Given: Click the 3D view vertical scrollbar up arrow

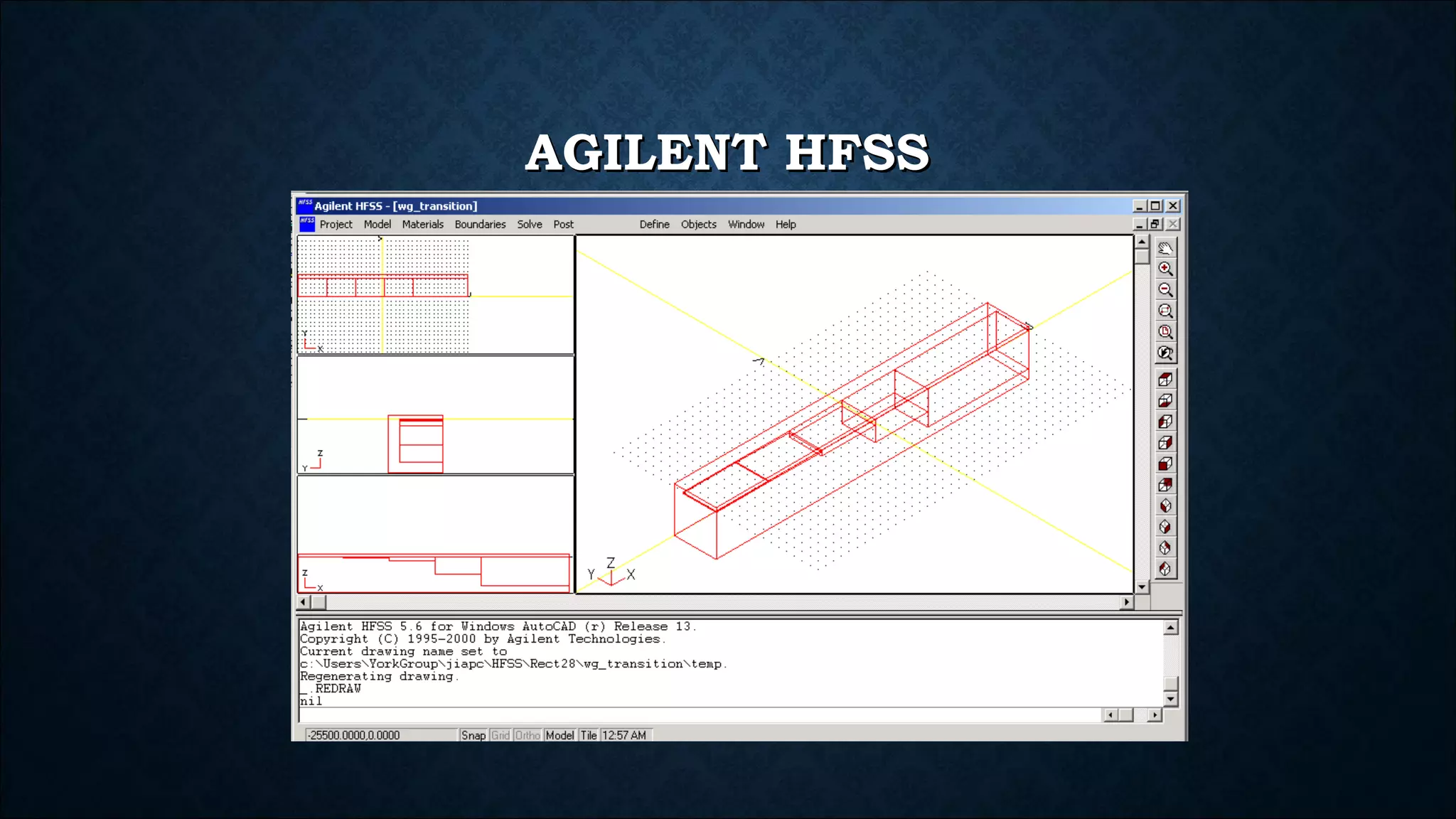Looking at the screenshot, I should coord(1142,242).
